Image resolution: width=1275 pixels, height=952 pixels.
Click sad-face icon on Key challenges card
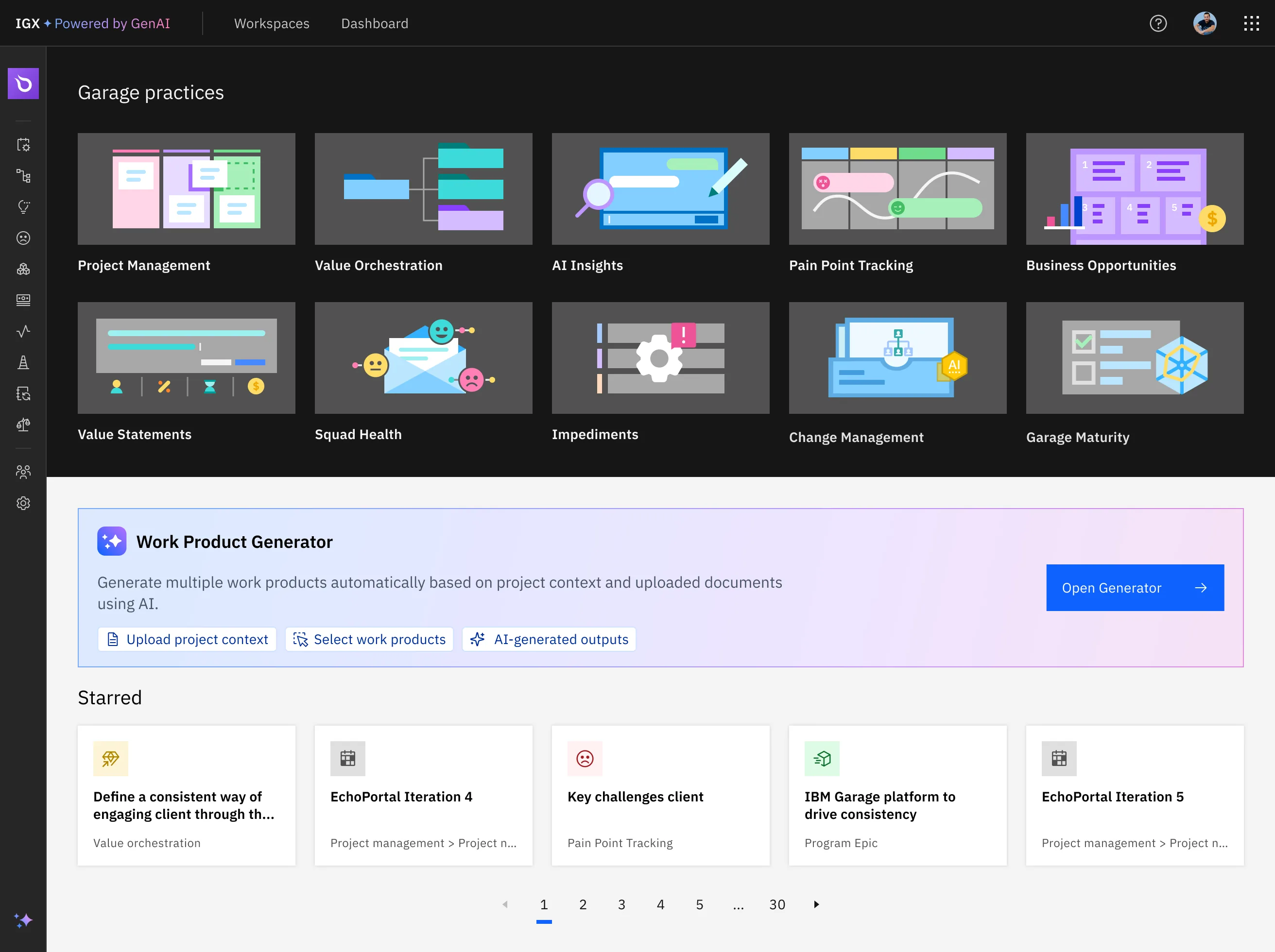[x=585, y=758]
